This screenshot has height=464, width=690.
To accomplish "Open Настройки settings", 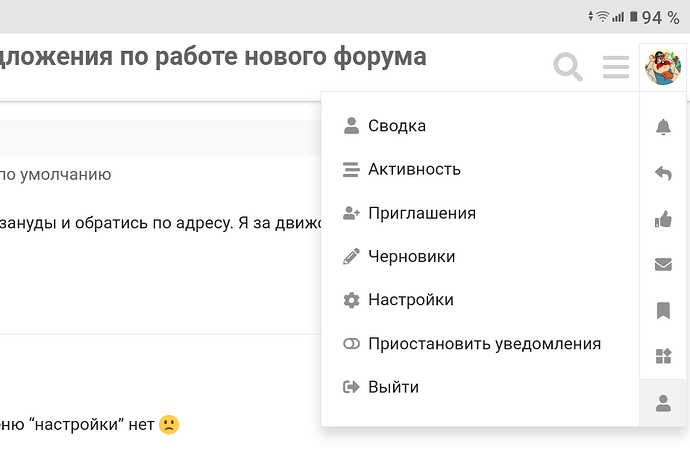I will tap(480, 300).
